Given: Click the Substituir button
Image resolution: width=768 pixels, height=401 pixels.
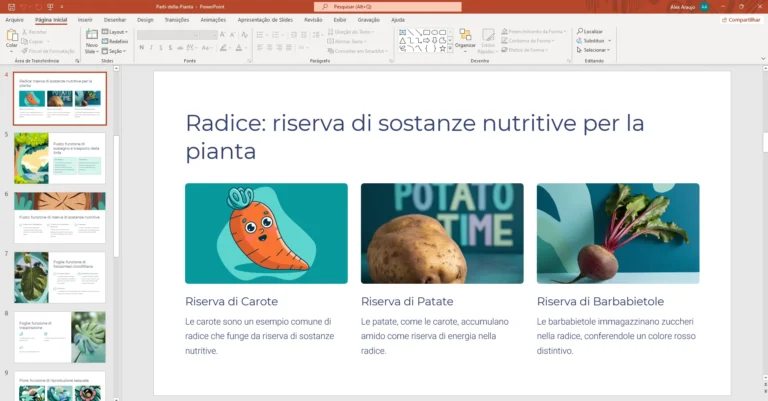Looking at the screenshot, I should (x=594, y=41).
